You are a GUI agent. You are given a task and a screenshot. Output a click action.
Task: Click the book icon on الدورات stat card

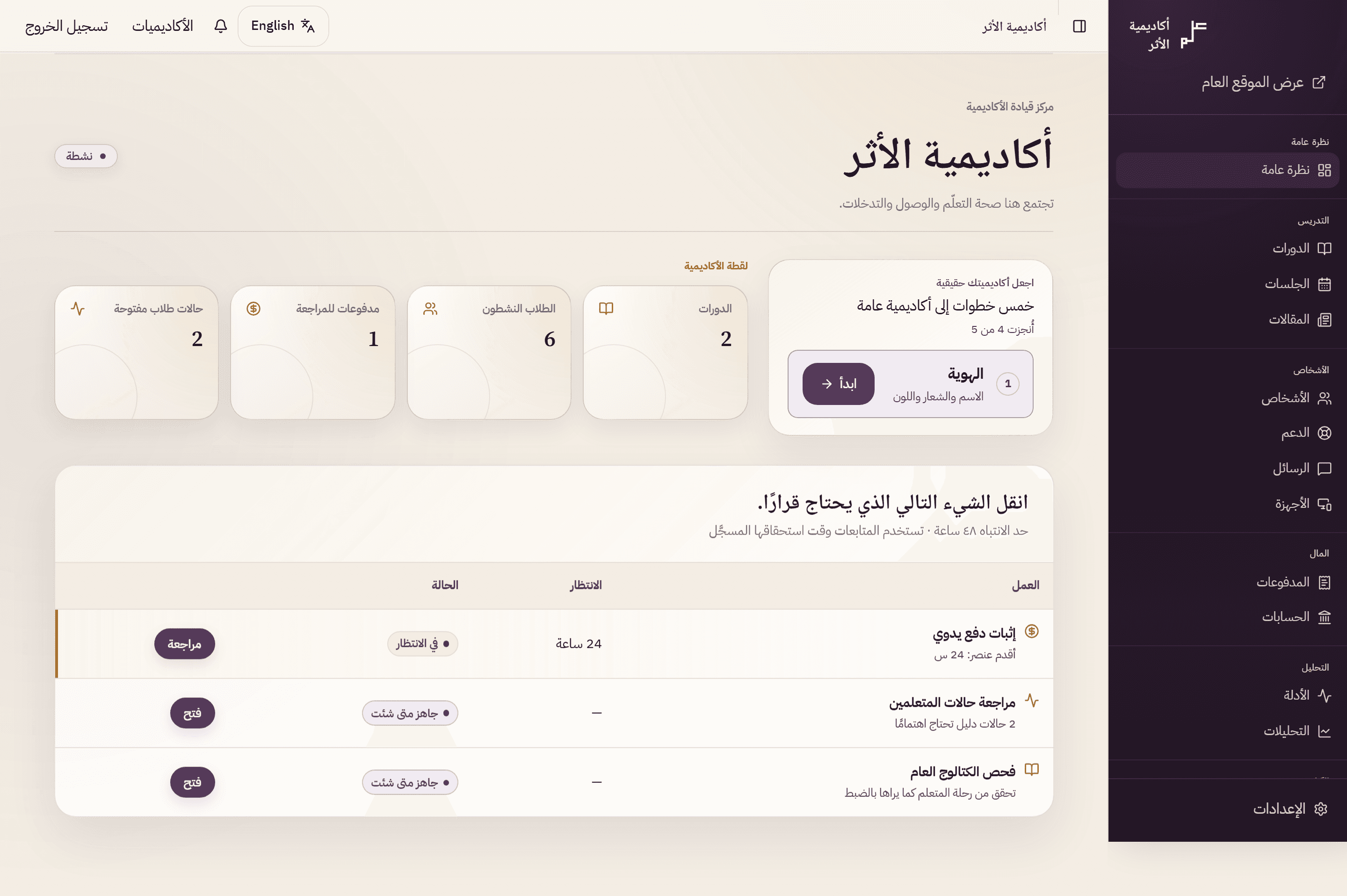606,309
